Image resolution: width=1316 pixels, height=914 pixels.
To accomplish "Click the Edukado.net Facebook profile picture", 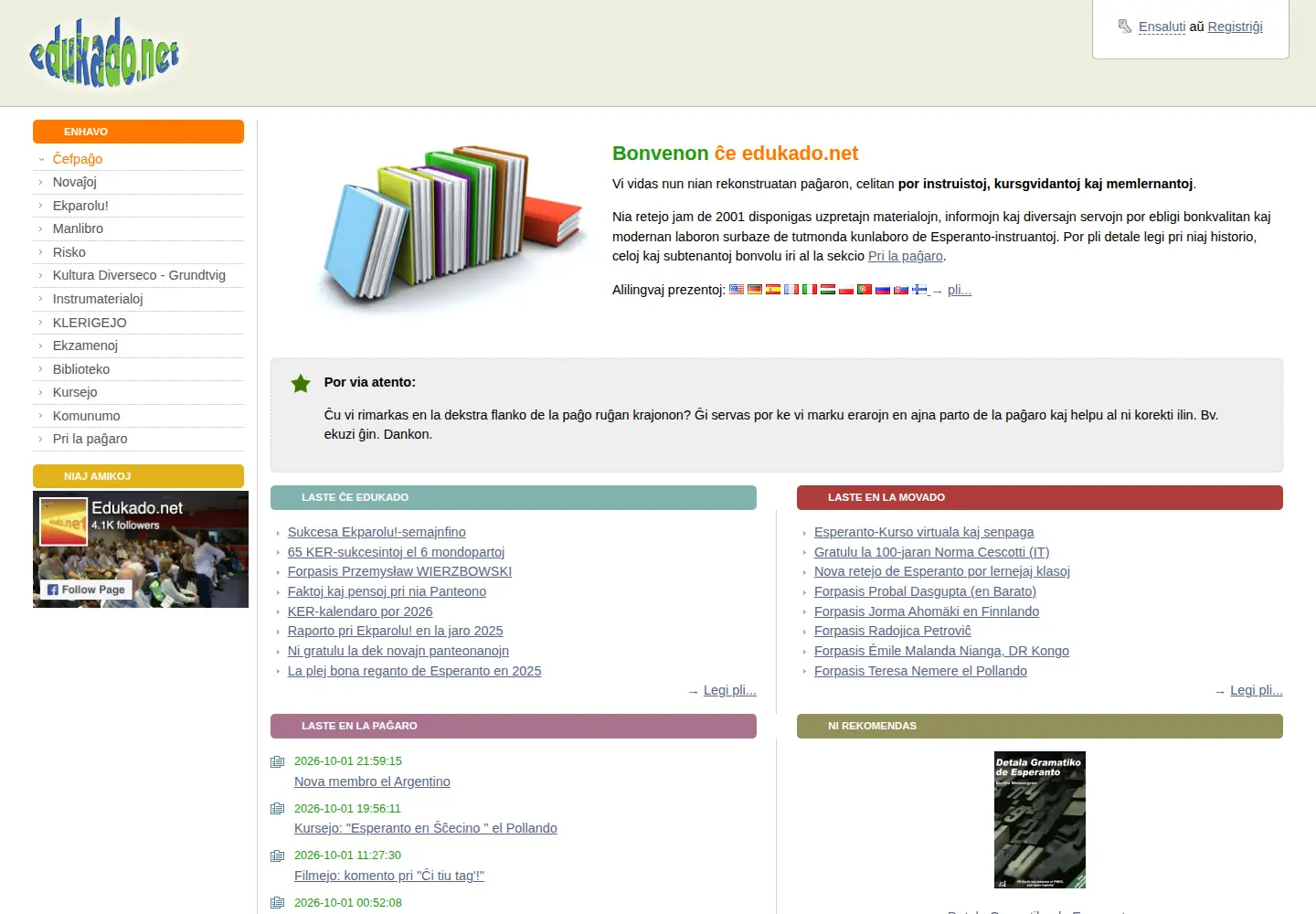I will point(63,521).
